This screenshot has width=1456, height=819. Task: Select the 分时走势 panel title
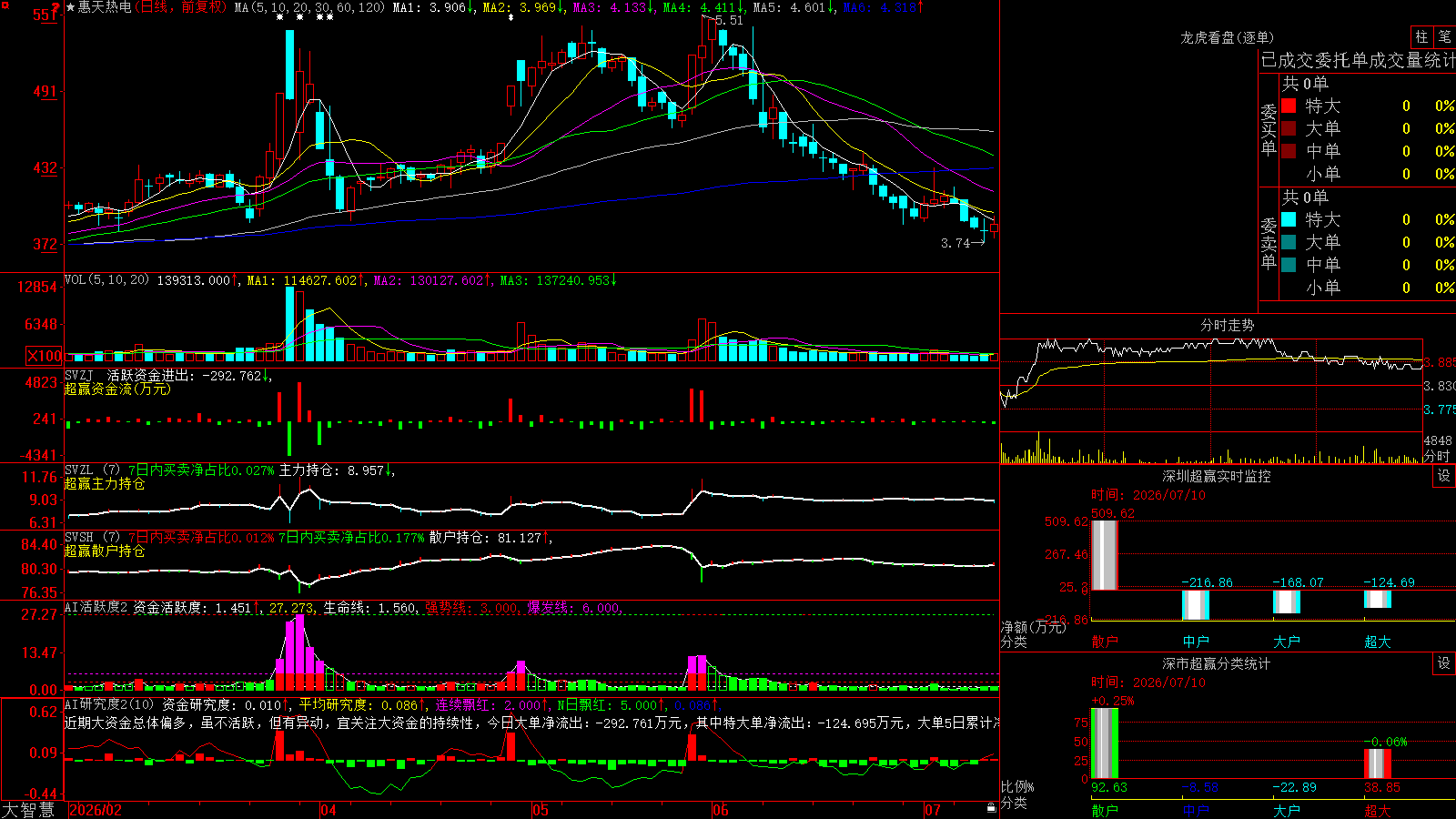[x=1227, y=325]
